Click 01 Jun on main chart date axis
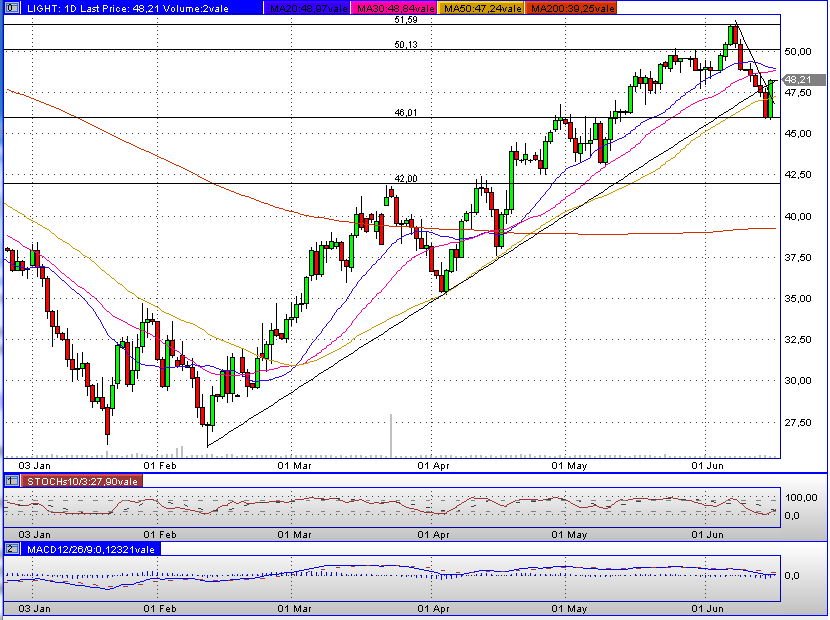This screenshot has height=620, width=830. pyautogui.click(x=708, y=465)
